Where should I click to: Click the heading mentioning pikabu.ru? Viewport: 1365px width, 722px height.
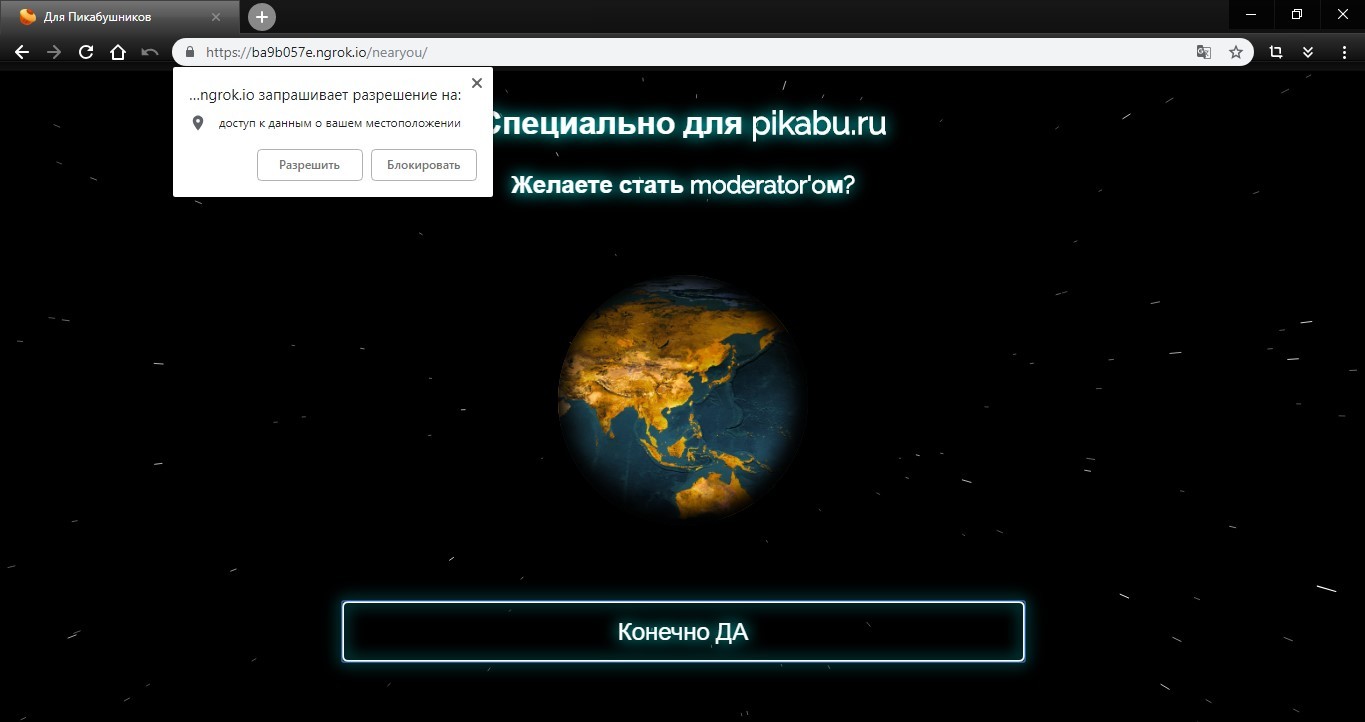click(688, 124)
